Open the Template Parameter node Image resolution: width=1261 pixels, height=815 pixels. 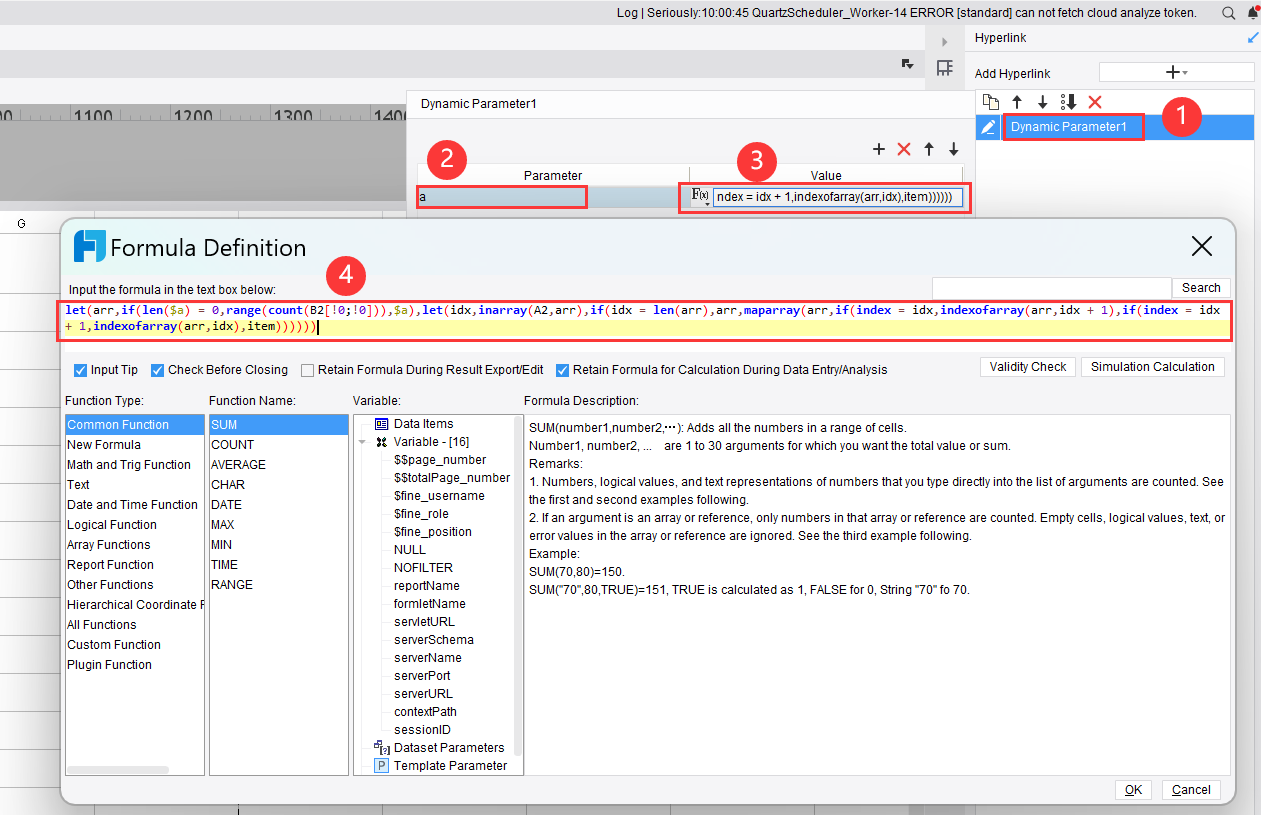[x=450, y=766]
